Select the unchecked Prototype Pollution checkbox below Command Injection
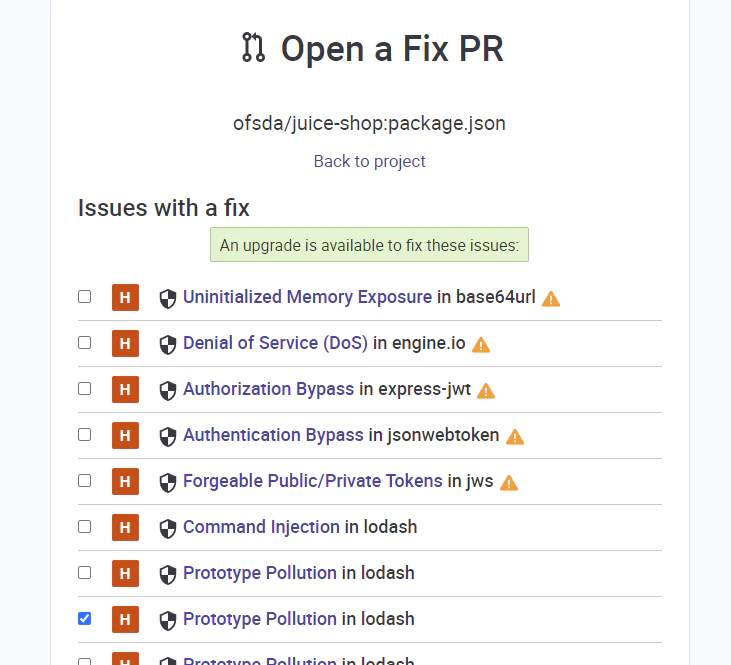731x665 pixels. tap(84, 573)
